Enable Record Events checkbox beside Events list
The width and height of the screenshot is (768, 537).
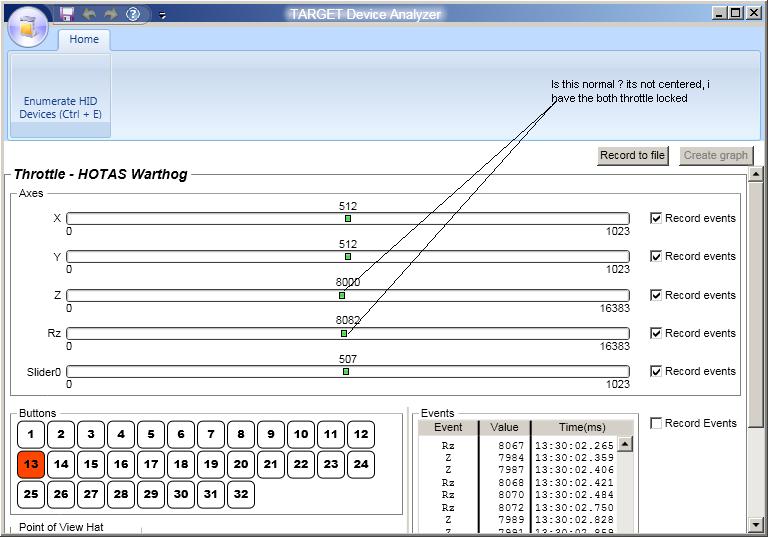point(656,423)
